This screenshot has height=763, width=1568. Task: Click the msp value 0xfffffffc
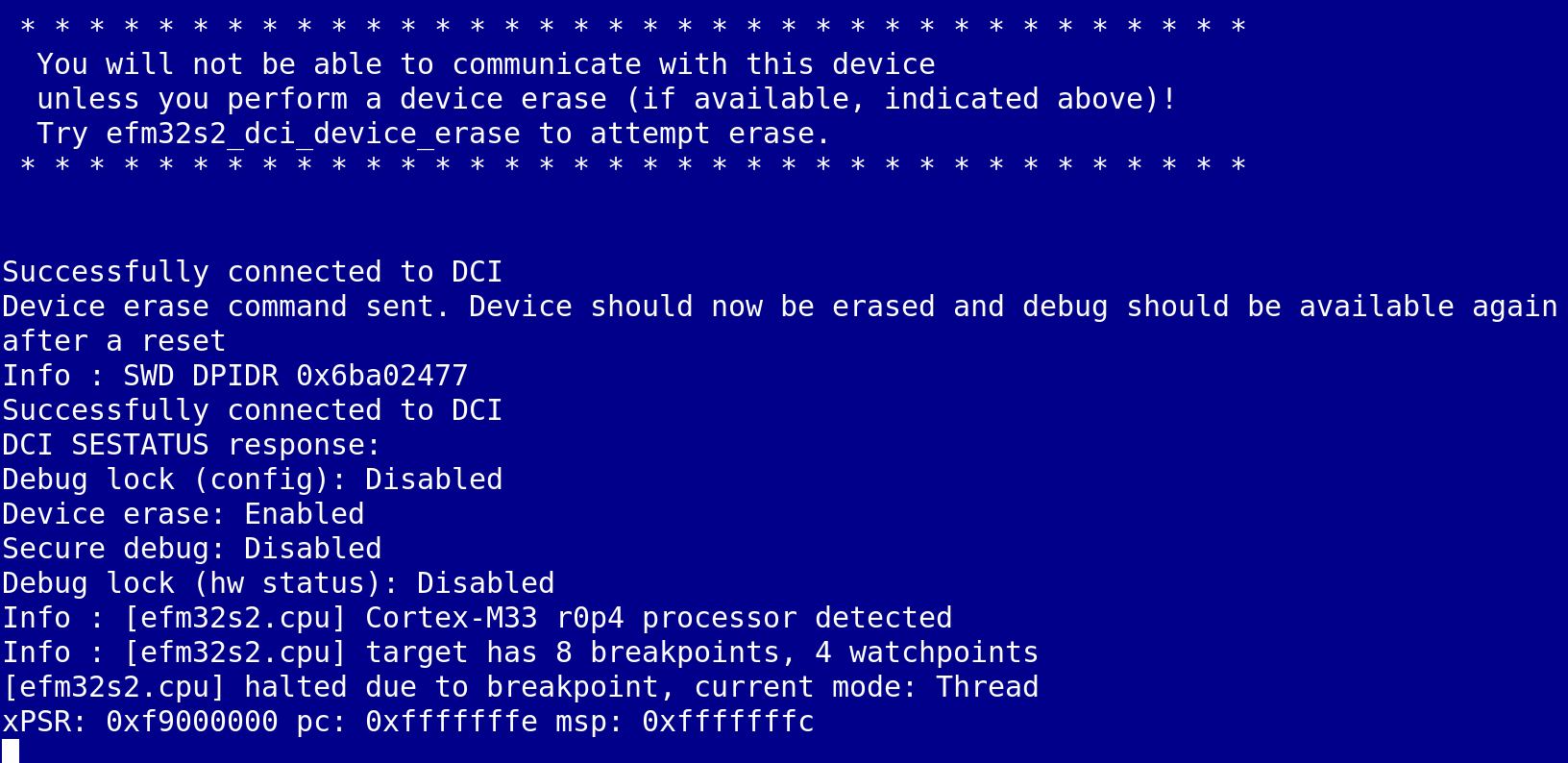tap(727, 722)
